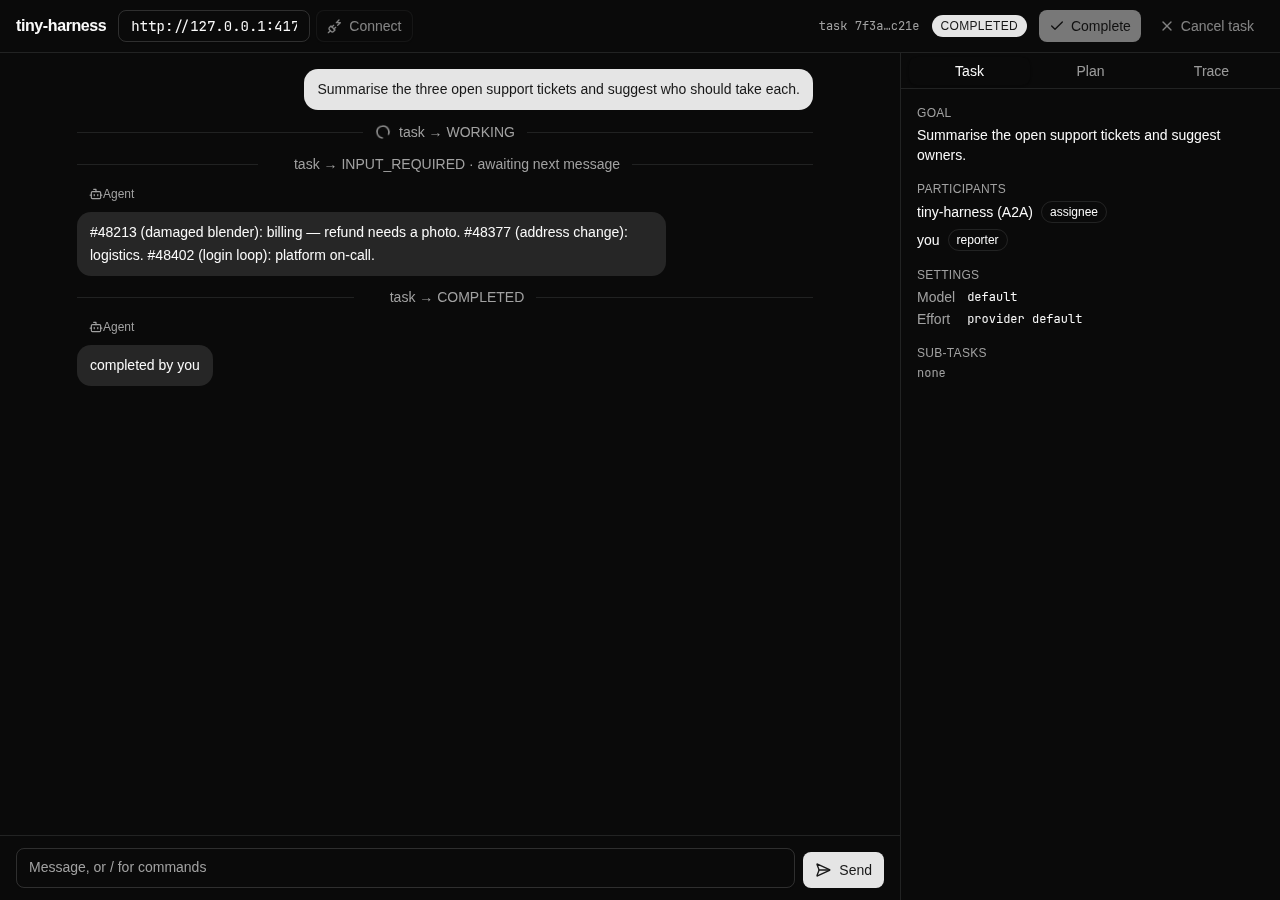Click the agent icon above 'completed by you'
The height and width of the screenshot is (900, 1280).
click(x=96, y=327)
